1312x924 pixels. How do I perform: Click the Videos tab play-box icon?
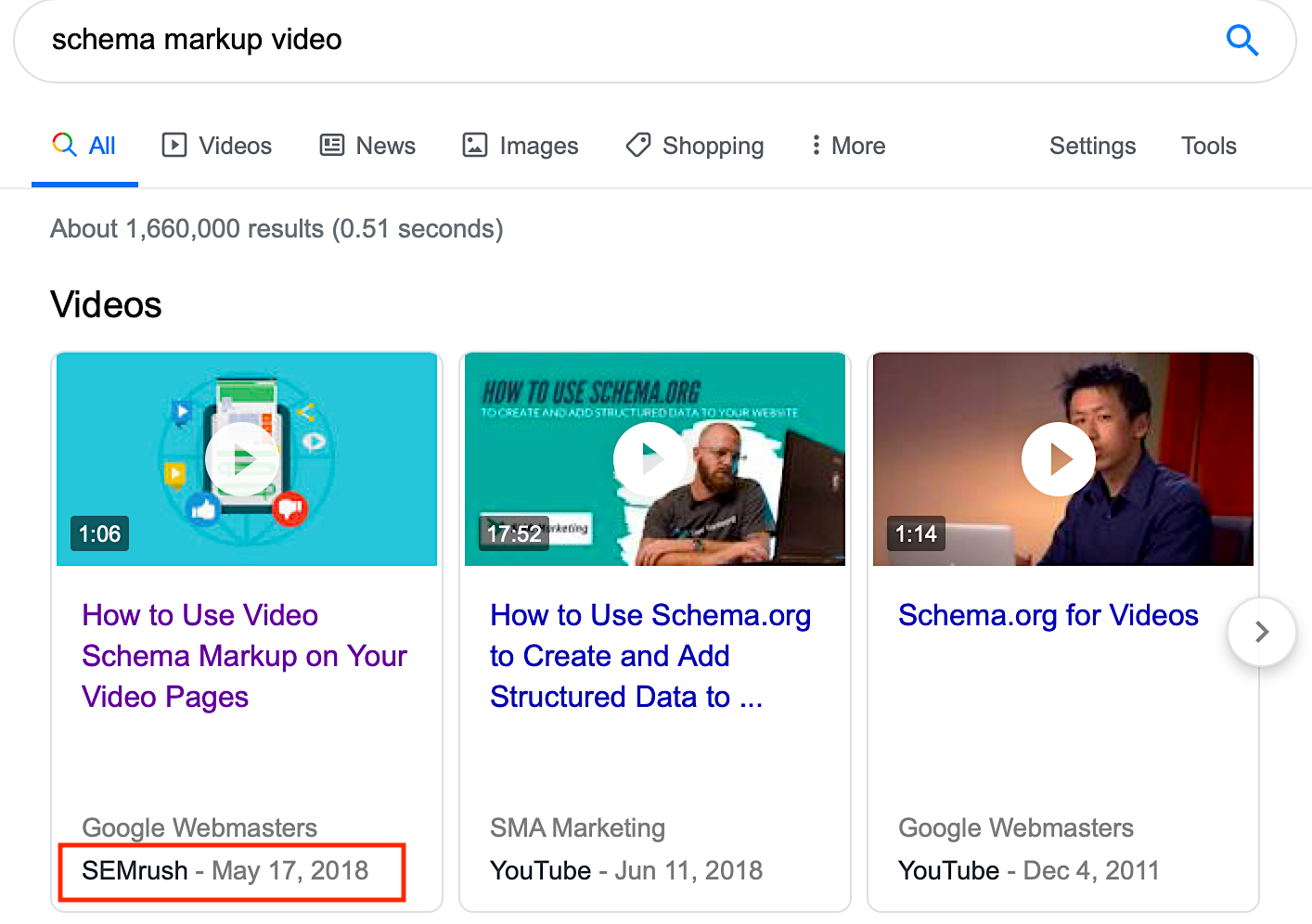pos(174,145)
